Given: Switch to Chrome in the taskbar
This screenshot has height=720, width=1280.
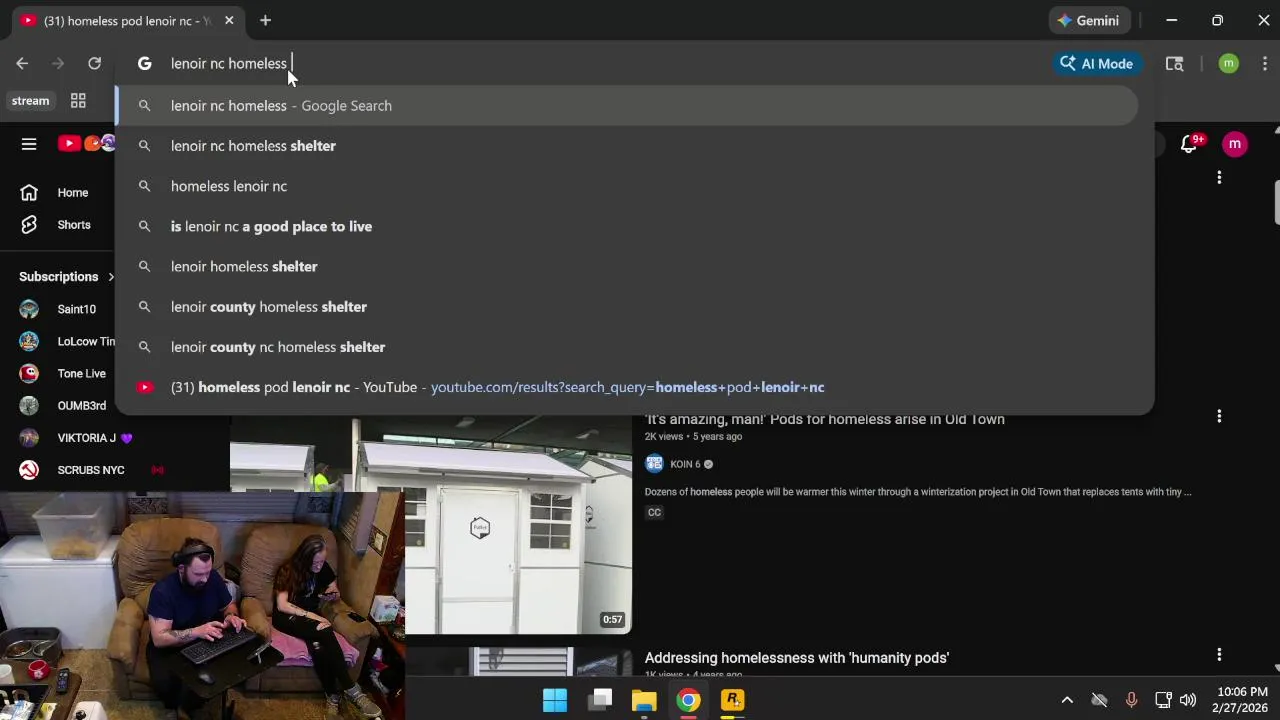Looking at the screenshot, I should point(688,700).
